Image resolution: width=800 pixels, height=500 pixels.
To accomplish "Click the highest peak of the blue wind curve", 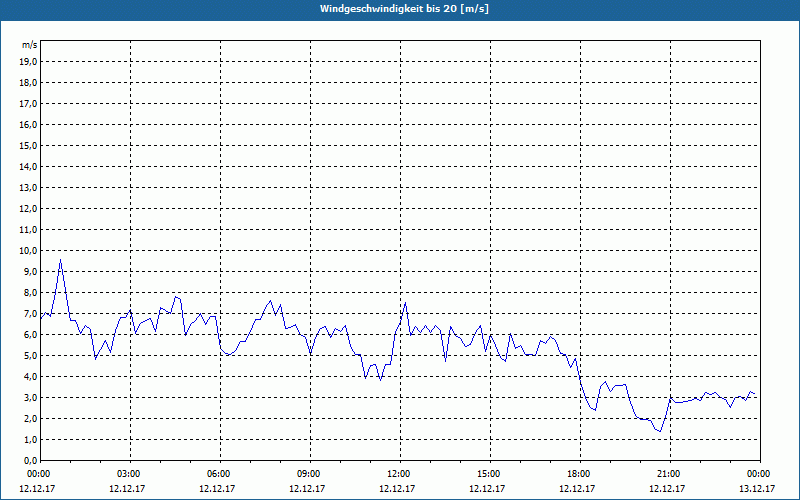I will click(x=61, y=260).
